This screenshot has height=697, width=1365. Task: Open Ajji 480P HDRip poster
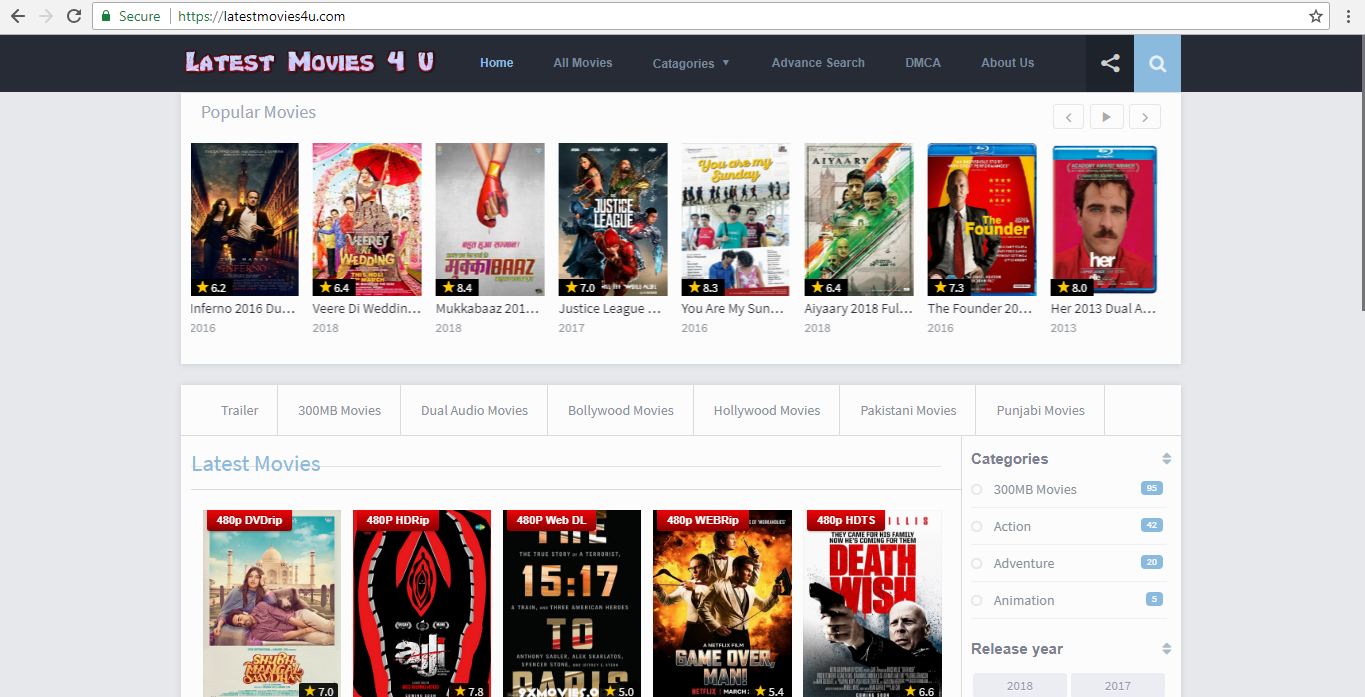pyautogui.click(x=422, y=604)
